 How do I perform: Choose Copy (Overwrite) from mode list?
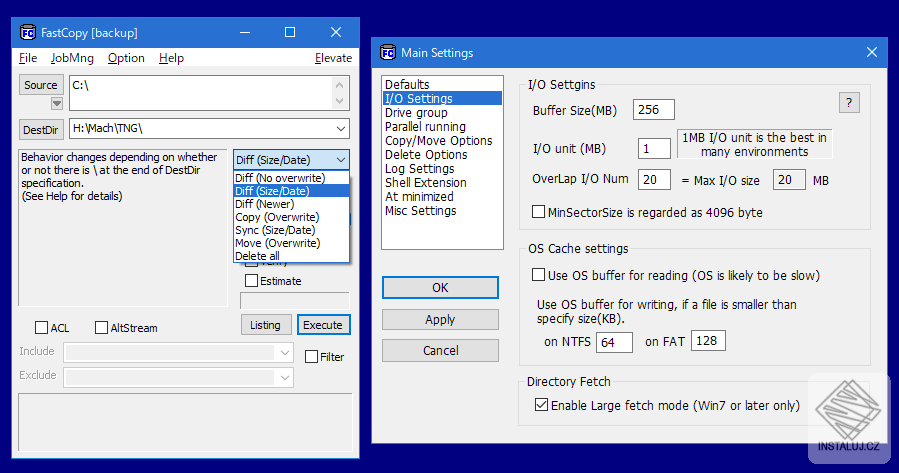click(291, 217)
